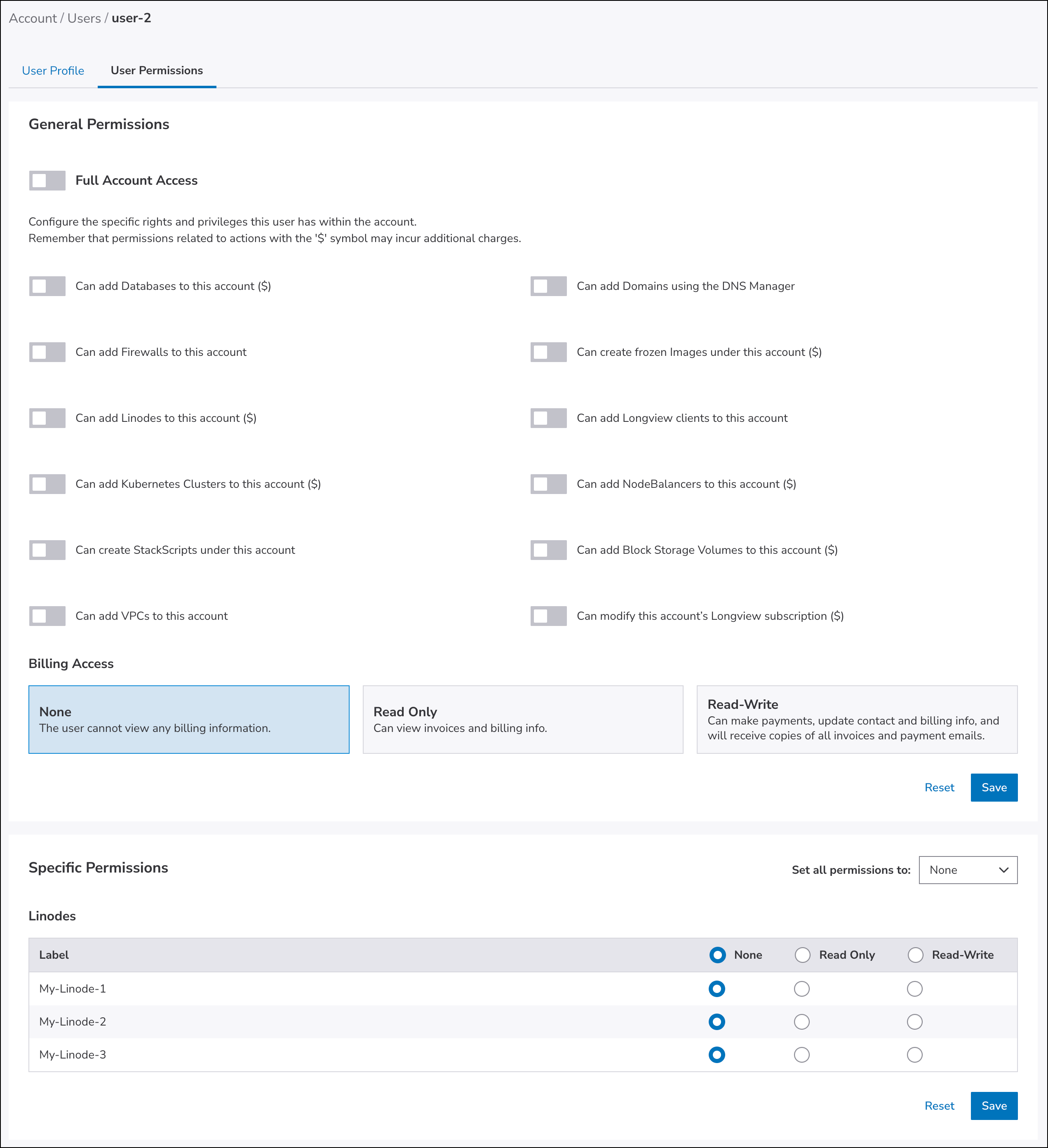Set My-Linode-1 to Read Only

tap(801, 988)
